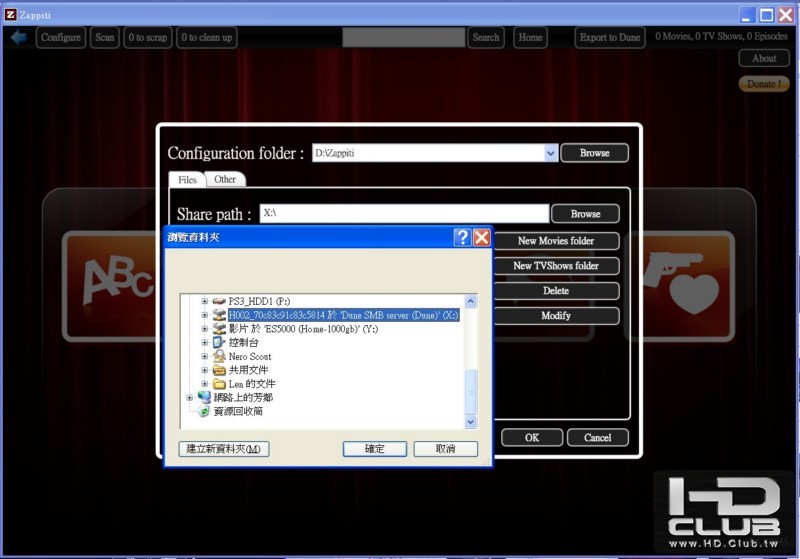Browse for the Share path

click(585, 214)
